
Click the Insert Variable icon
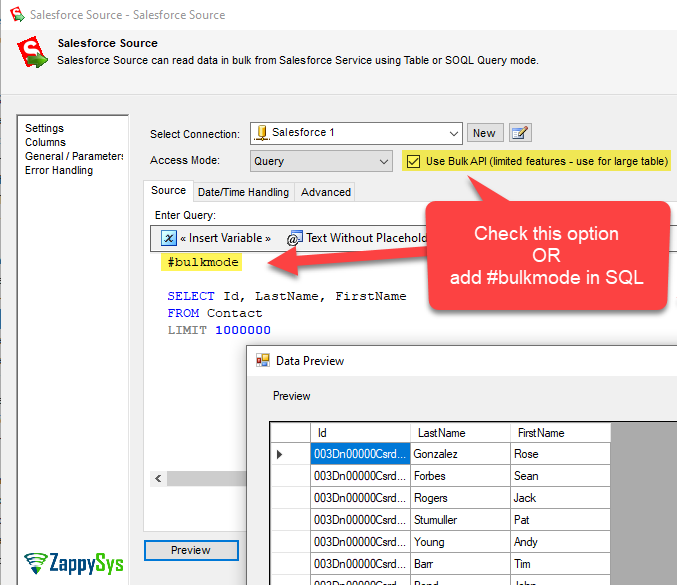(x=169, y=238)
